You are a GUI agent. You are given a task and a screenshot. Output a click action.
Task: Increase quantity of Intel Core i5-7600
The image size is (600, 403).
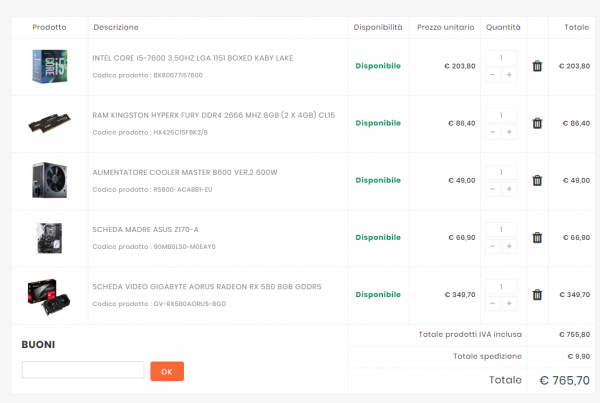tap(509, 75)
